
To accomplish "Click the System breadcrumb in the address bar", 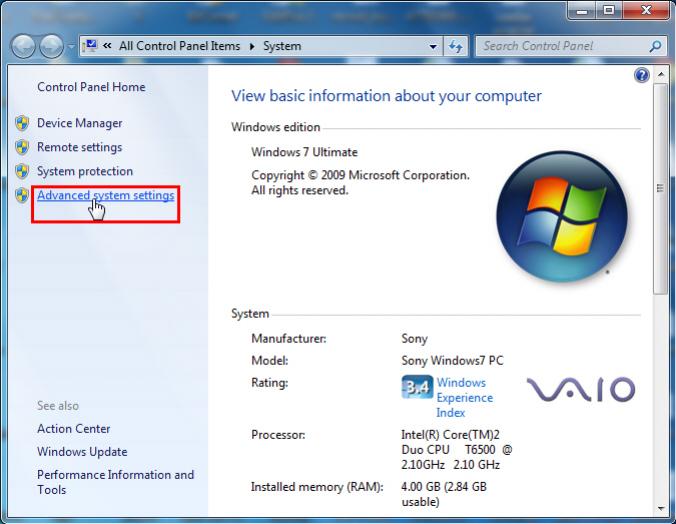I will [x=282, y=46].
